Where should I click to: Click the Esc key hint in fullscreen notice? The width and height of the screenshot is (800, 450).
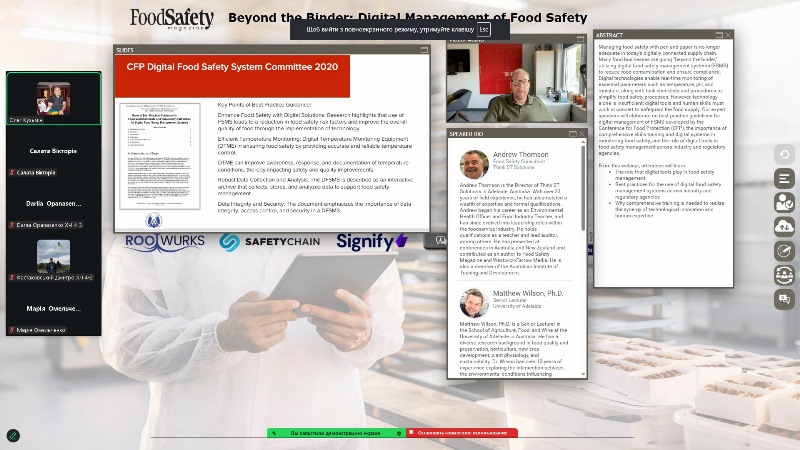(484, 30)
